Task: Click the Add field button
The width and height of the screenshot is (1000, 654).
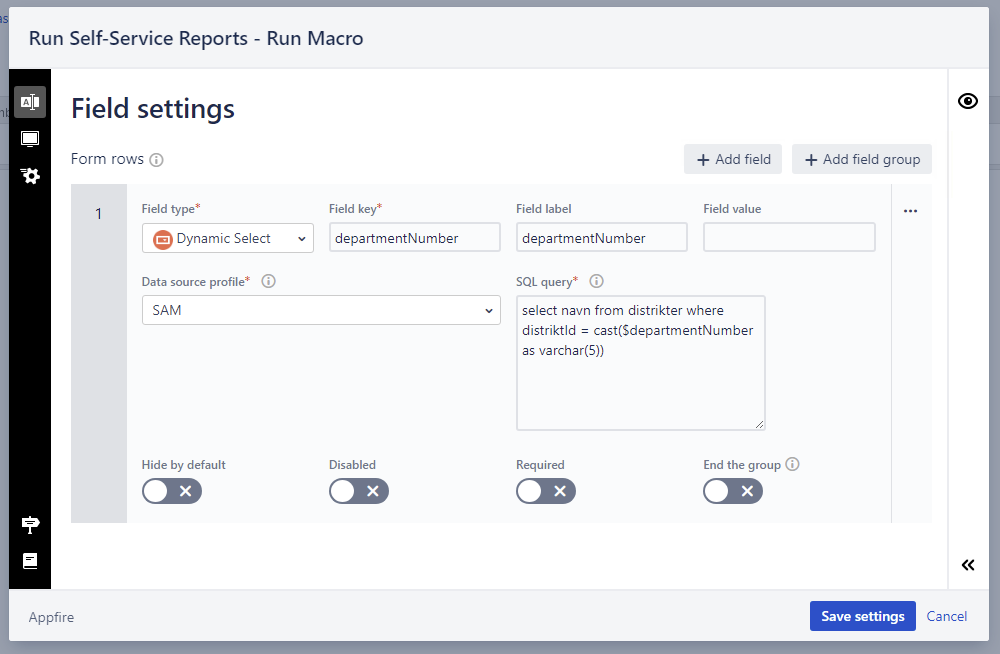Action: [733, 159]
